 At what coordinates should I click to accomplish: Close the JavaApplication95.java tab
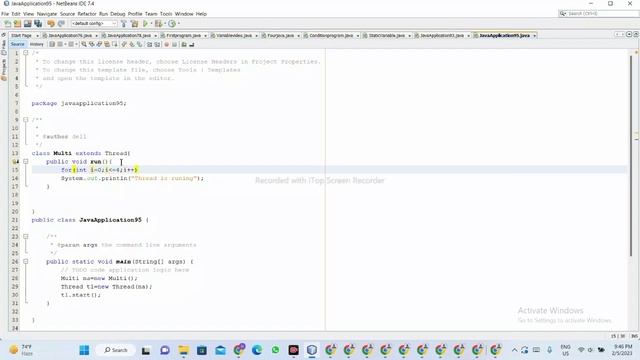coord(534,36)
